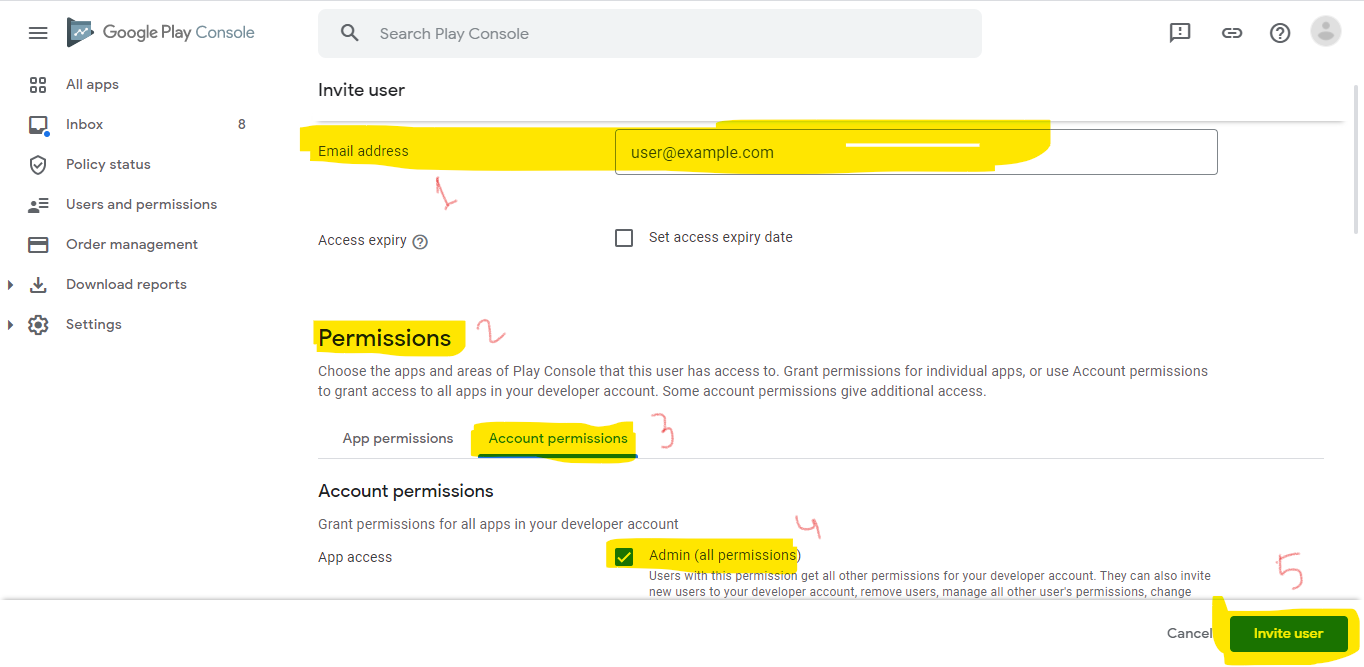Screen dimensions: 1364x667
Task: Open the feedback icon in header
Action: tap(1180, 33)
